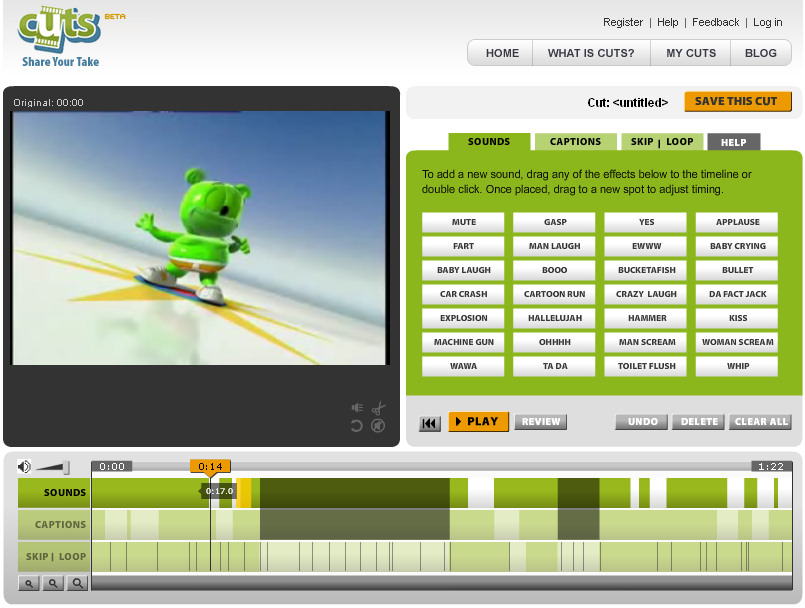
Task: Select the Ohhhh sound effect
Action: (x=554, y=342)
